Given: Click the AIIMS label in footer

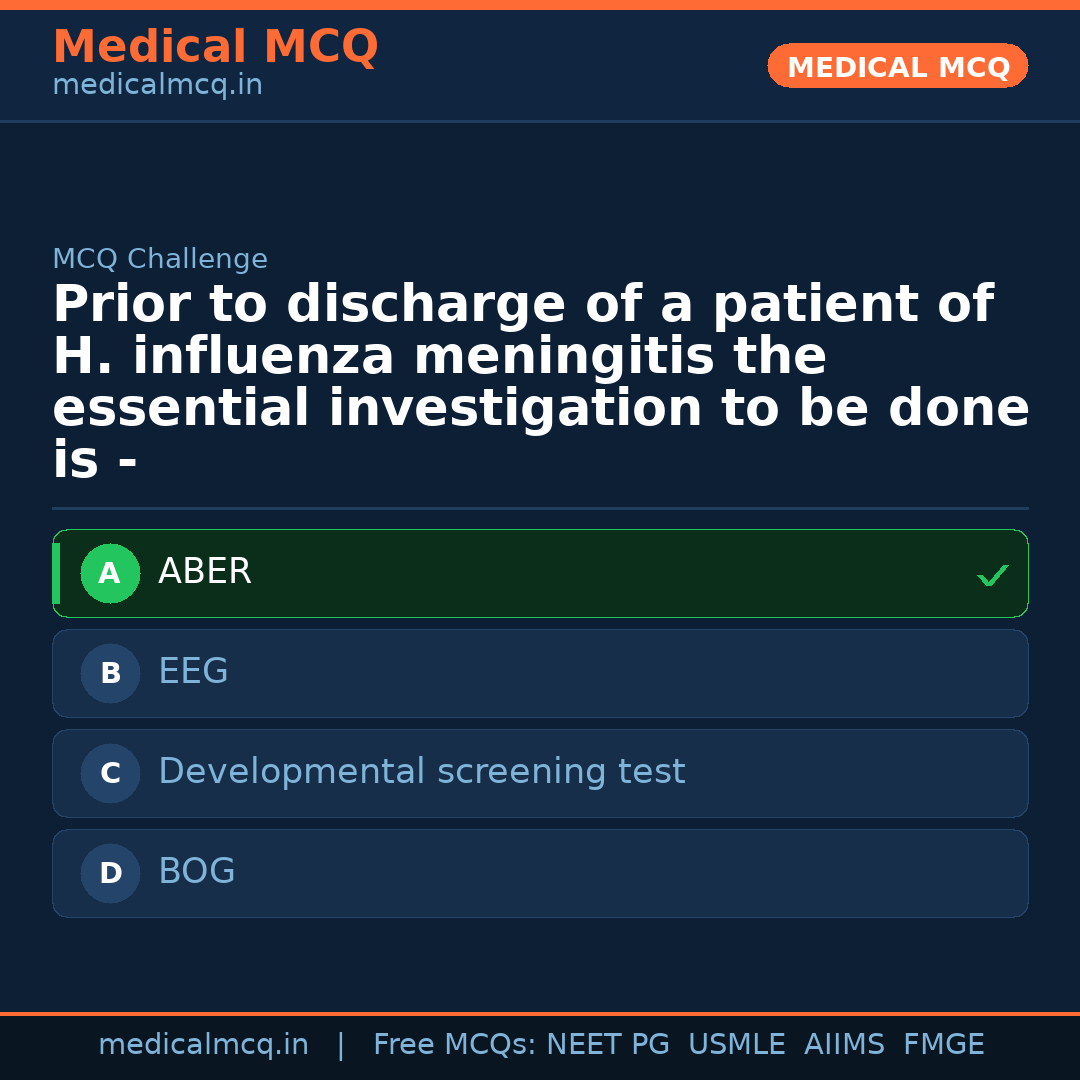Looking at the screenshot, I should click(845, 1044).
